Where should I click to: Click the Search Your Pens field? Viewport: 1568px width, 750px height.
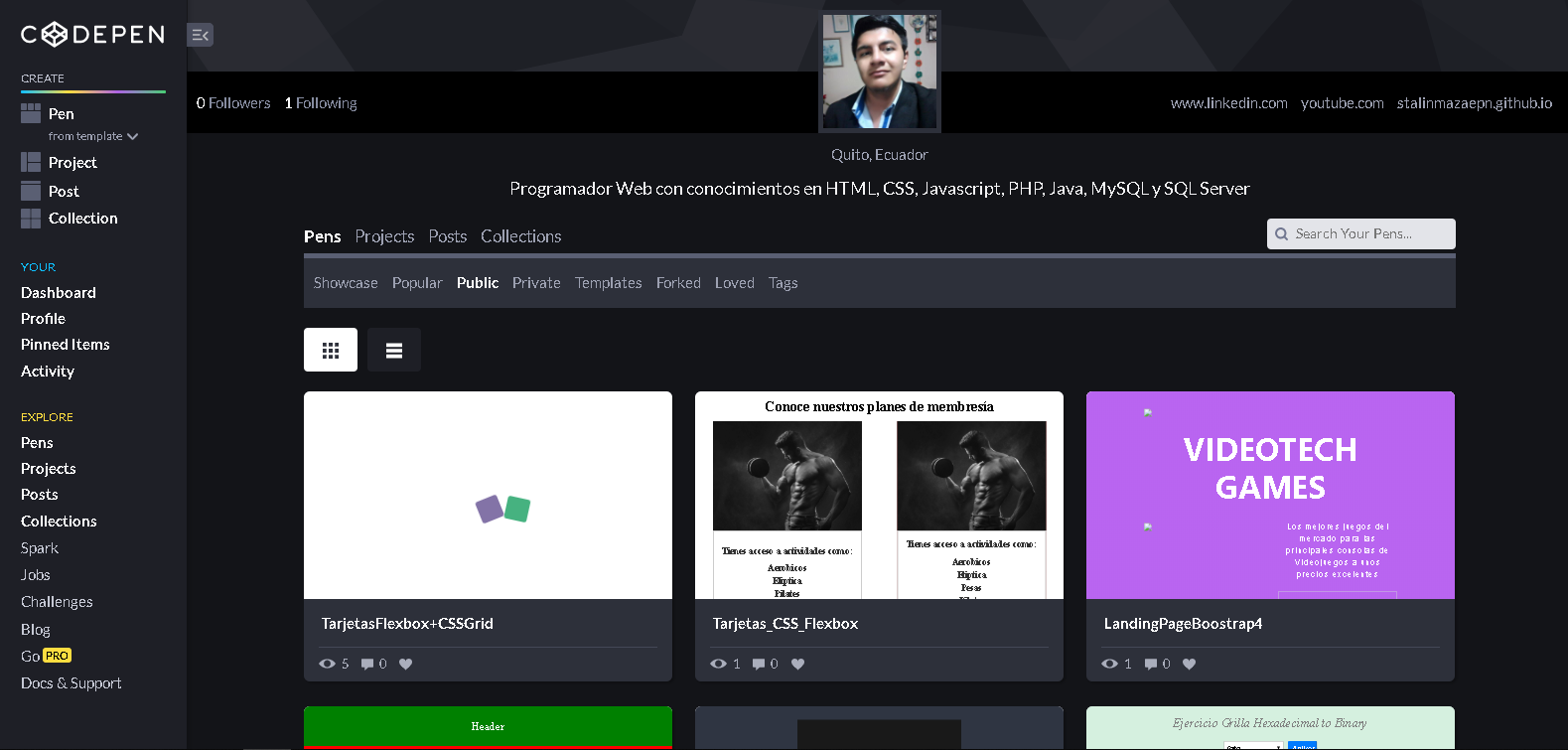coord(1361,234)
